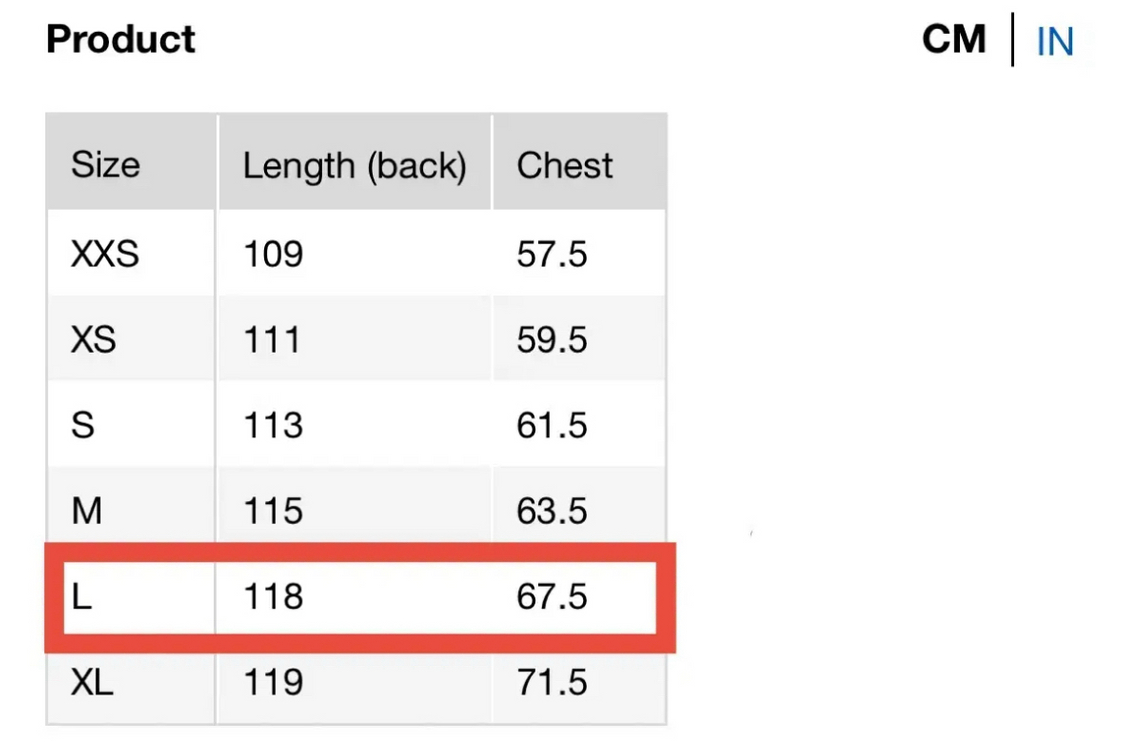
Task: Select the XXS size row label
Action: (x=105, y=254)
